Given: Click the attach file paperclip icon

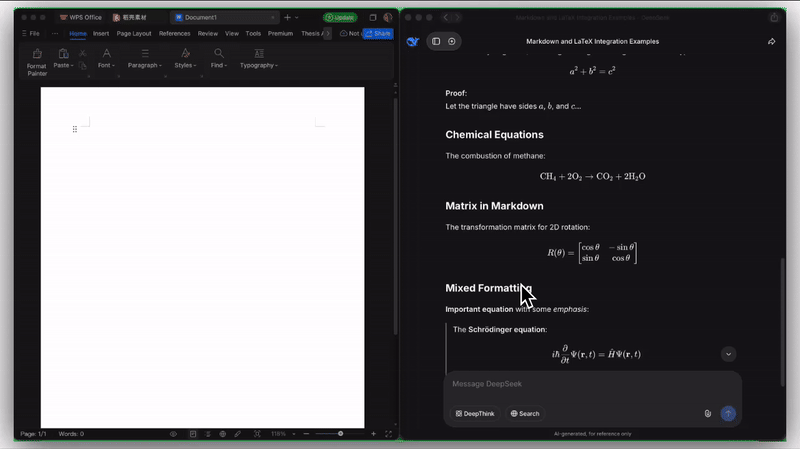Looking at the screenshot, I should [707, 413].
